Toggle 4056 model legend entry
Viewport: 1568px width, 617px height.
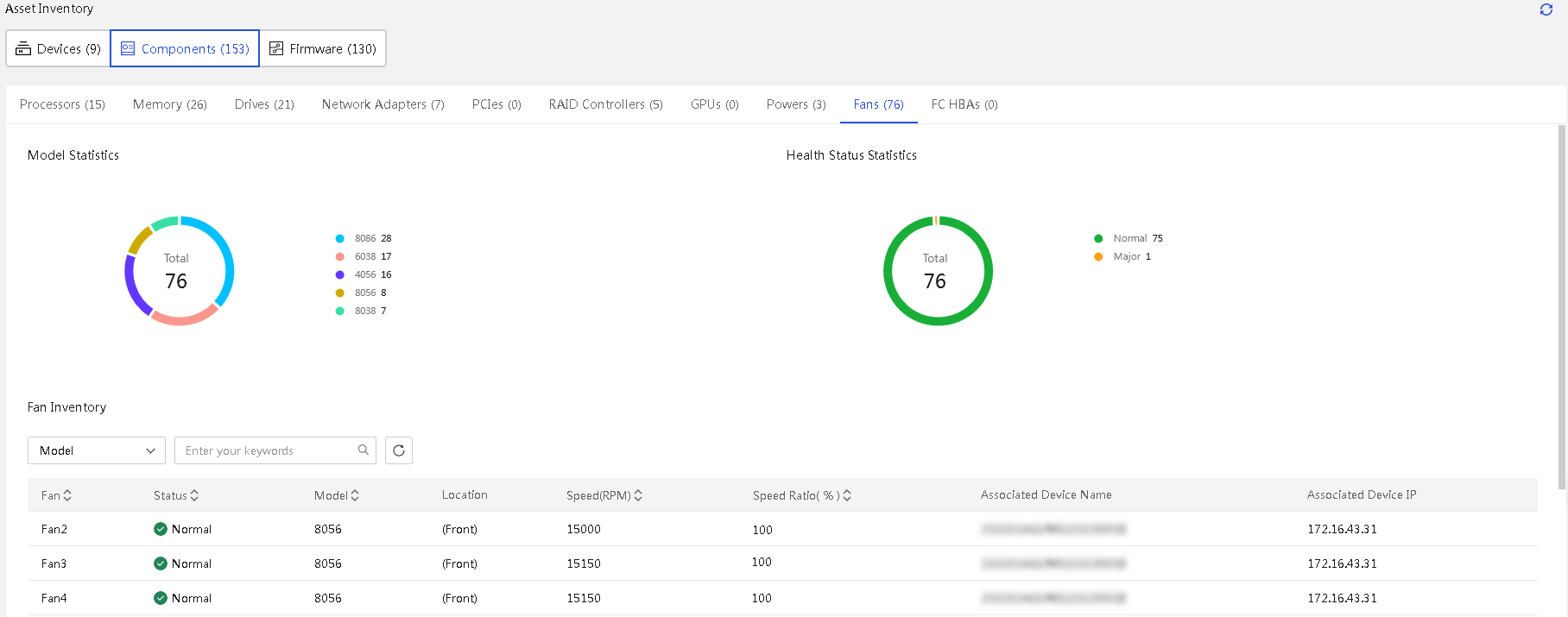pyautogui.click(x=364, y=274)
